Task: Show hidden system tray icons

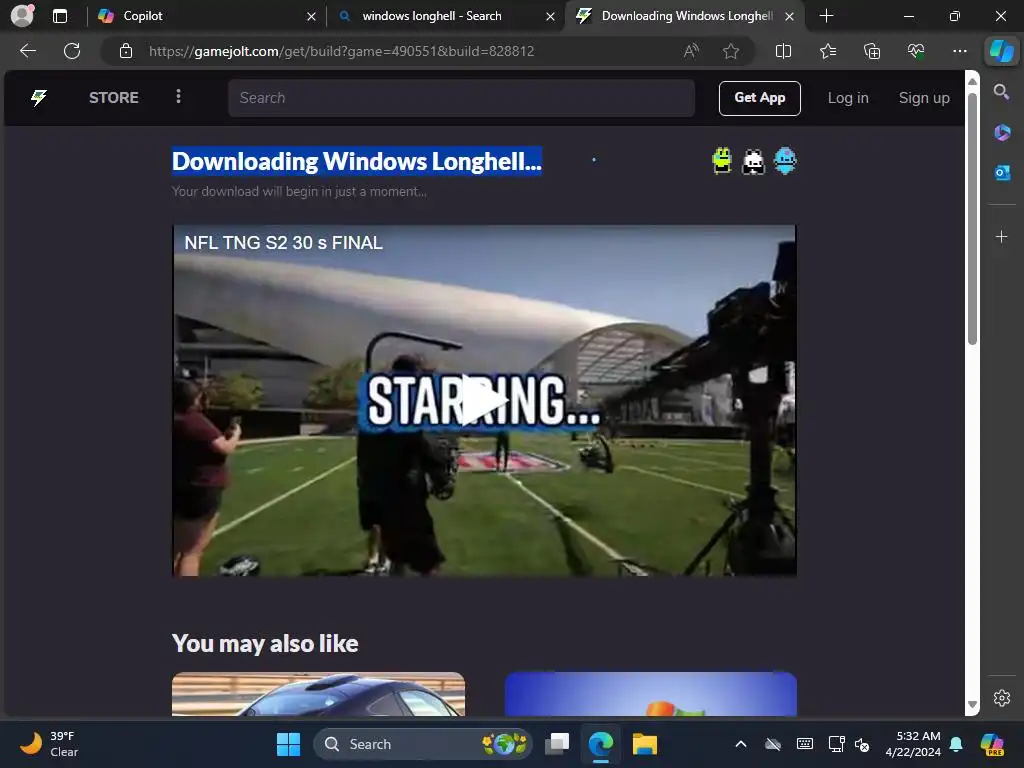Action: click(741, 744)
